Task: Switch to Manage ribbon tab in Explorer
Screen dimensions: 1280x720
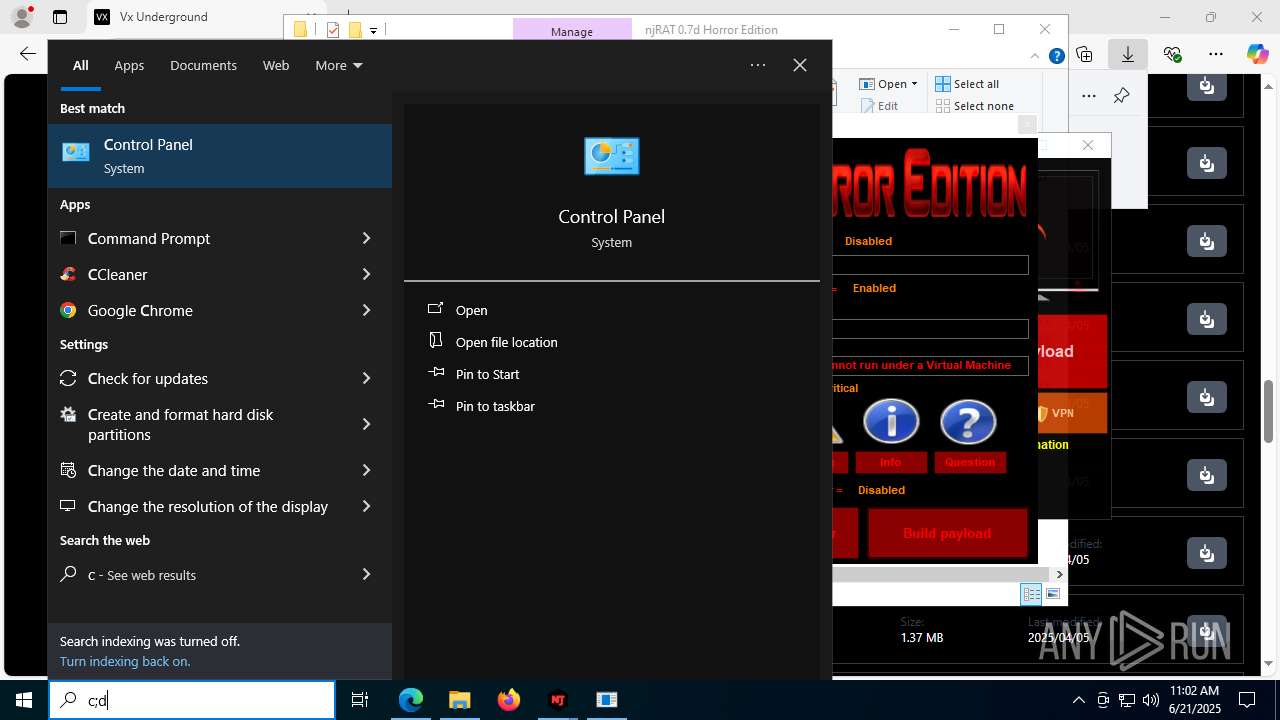Action: click(572, 31)
